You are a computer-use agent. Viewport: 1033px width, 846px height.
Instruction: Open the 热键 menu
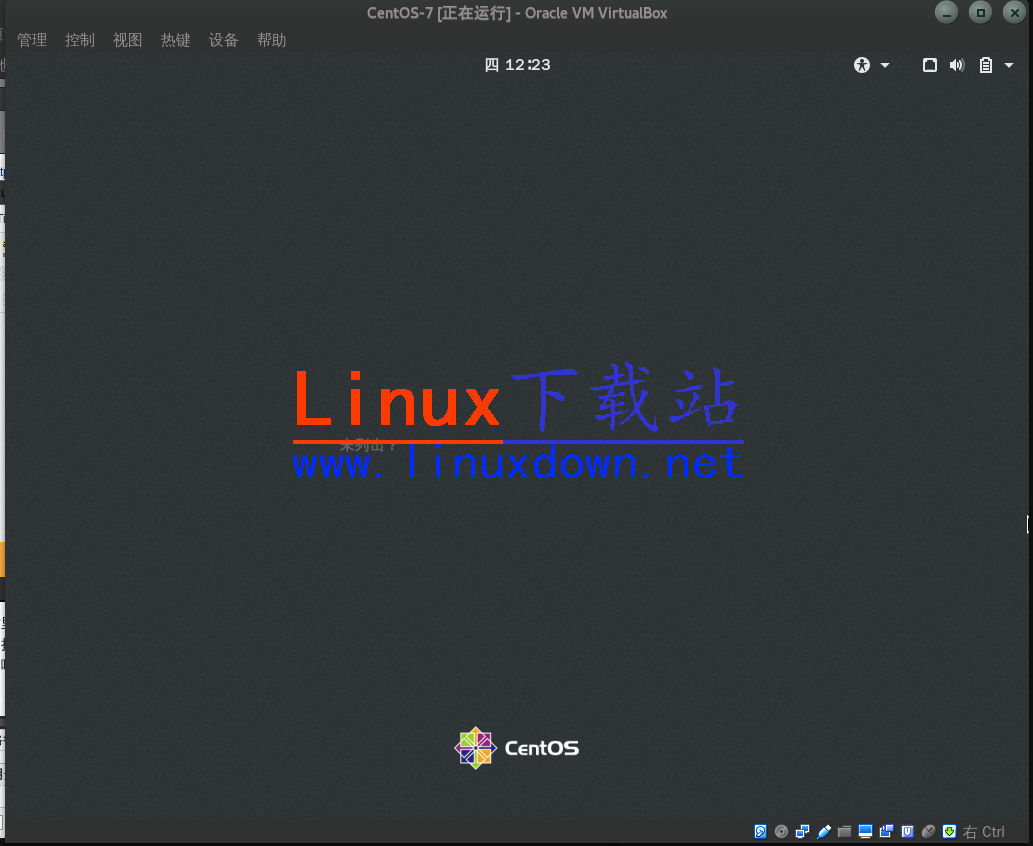click(175, 40)
